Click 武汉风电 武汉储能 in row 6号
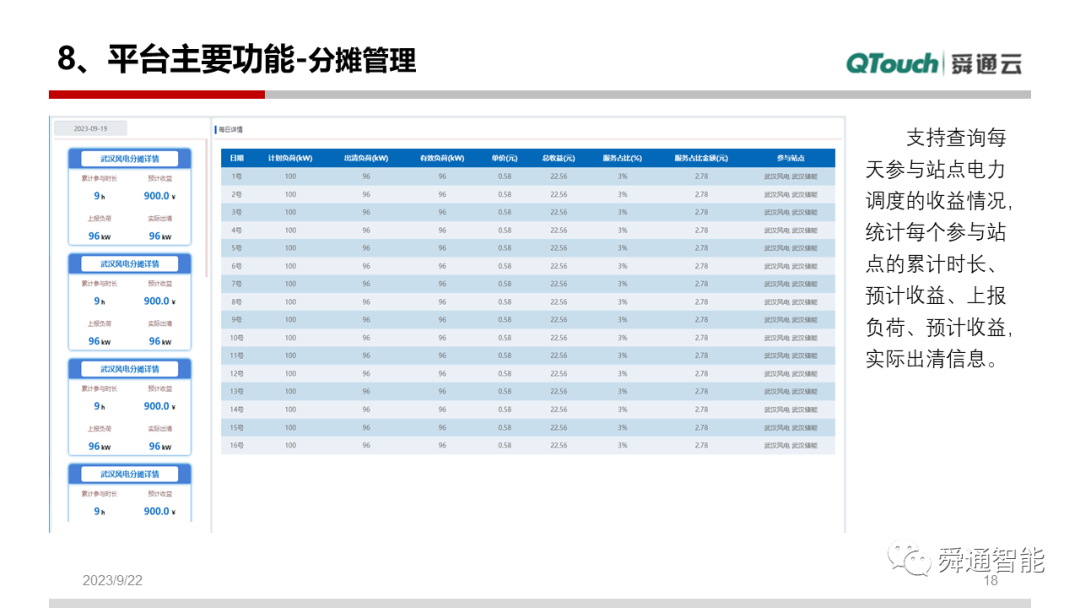Image resolution: width=1080 pixels, height=608 pixels. [x=790, y=266]
